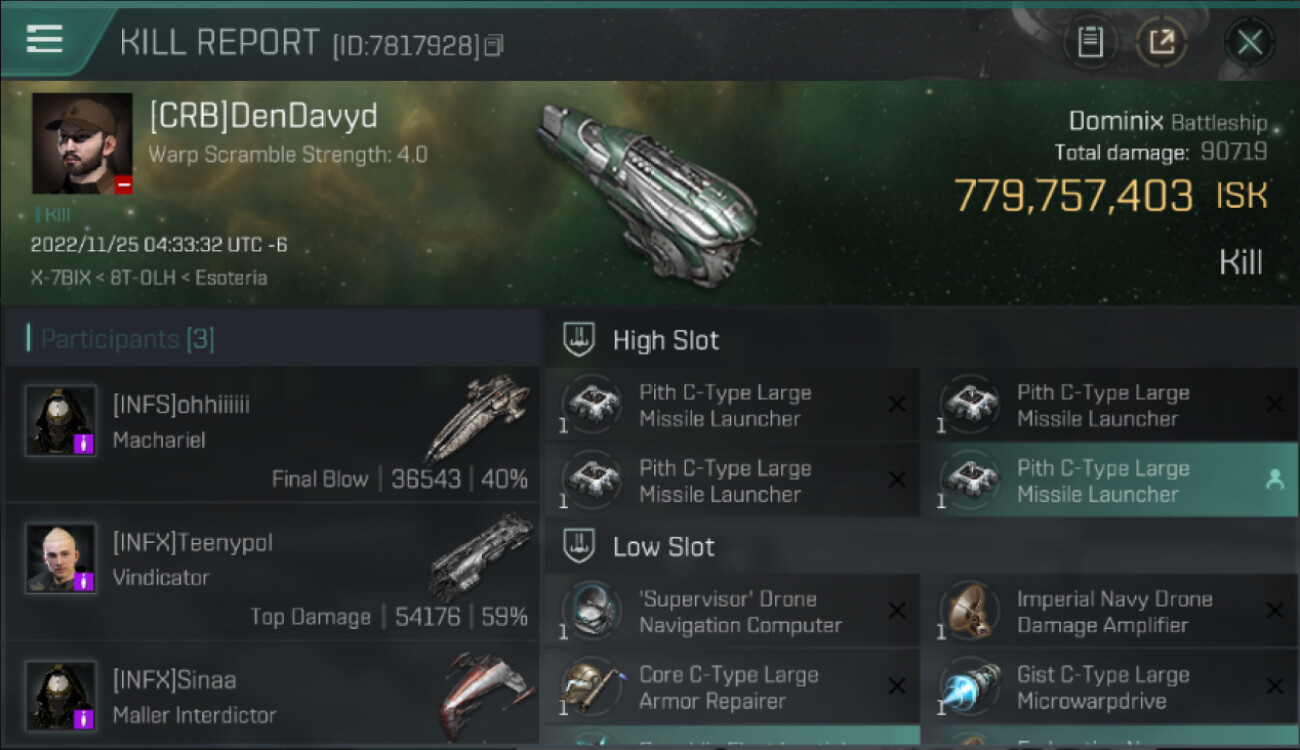Image resolution: width=1300 pixels, height=750 pixels.
Task: Tap the Gist C-Type Large Microwarpdrive icon
Action: pyautogui.click(x=969, y=687)
